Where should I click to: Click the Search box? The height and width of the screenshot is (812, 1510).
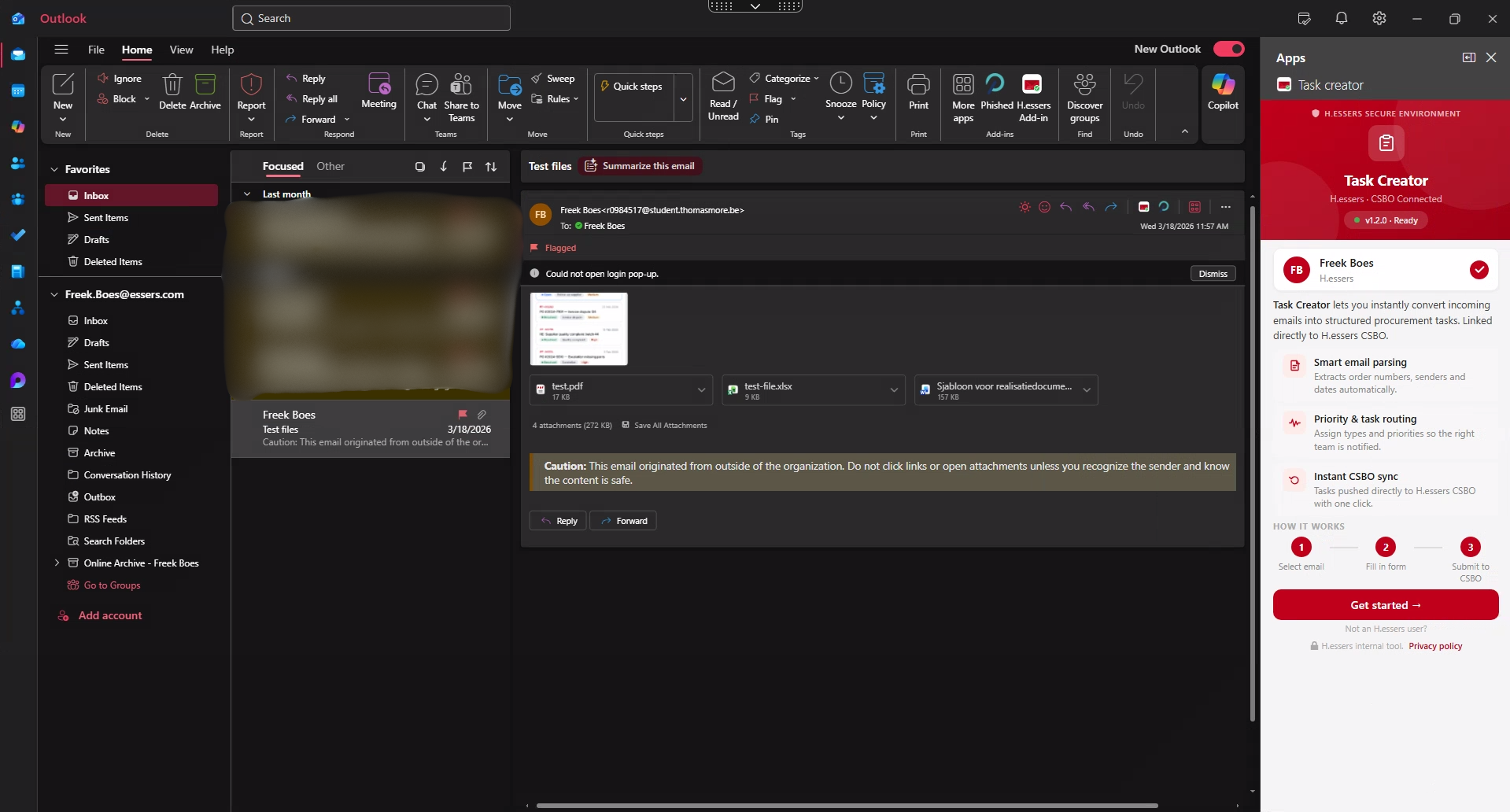click(x=371, y=18)
